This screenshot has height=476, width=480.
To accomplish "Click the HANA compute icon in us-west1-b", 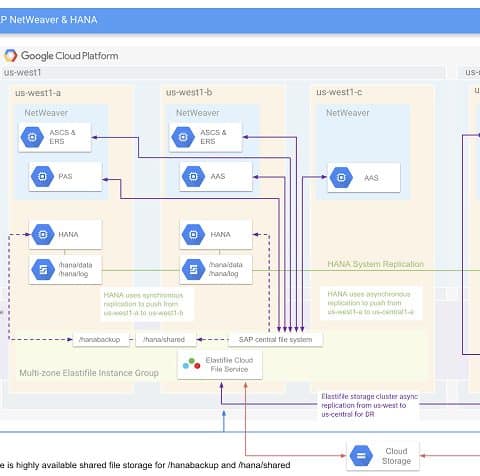I will 193,235.
